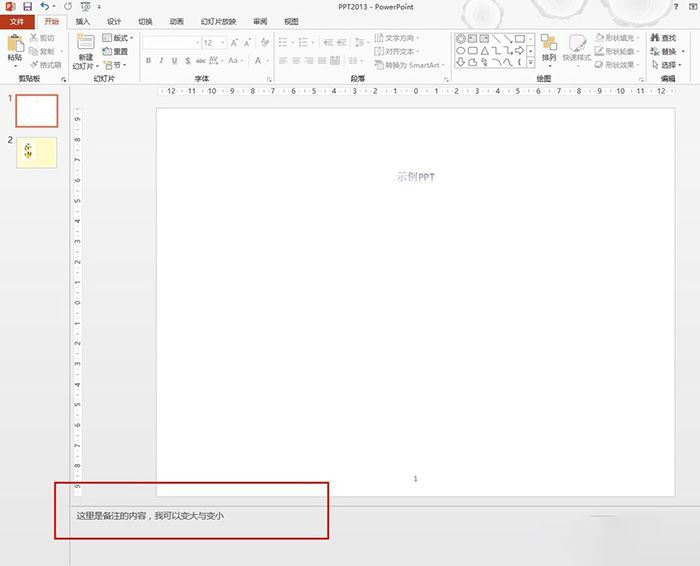Click the 粘贴 (Paste) clipboard icon
The width and height of the screenshot is (700, 566).
coord(15,44)
